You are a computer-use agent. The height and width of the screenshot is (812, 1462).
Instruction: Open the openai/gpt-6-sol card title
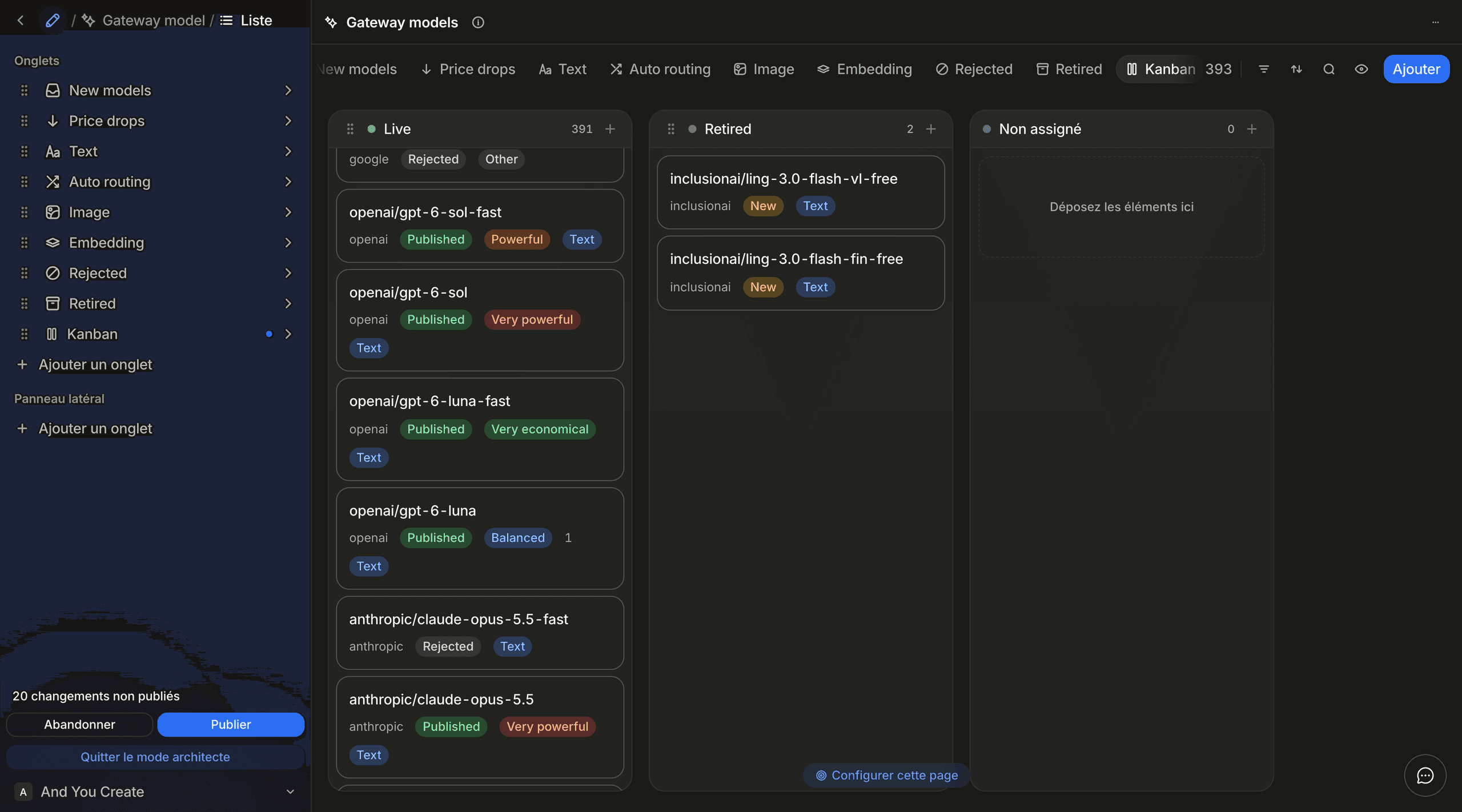[x=408, y=292]
